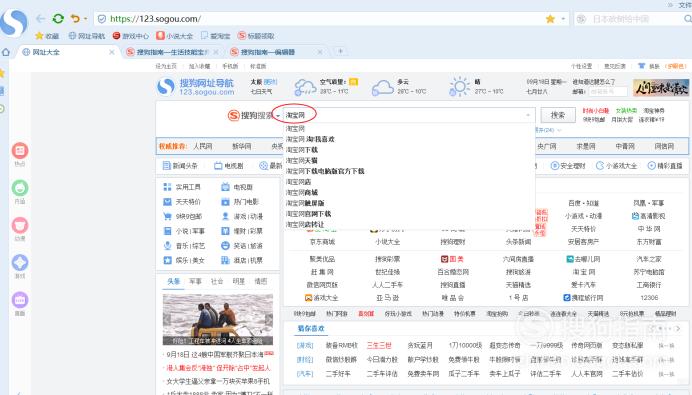Switch to the 头条 news tab
692x395 pixels.
[173, 282]
